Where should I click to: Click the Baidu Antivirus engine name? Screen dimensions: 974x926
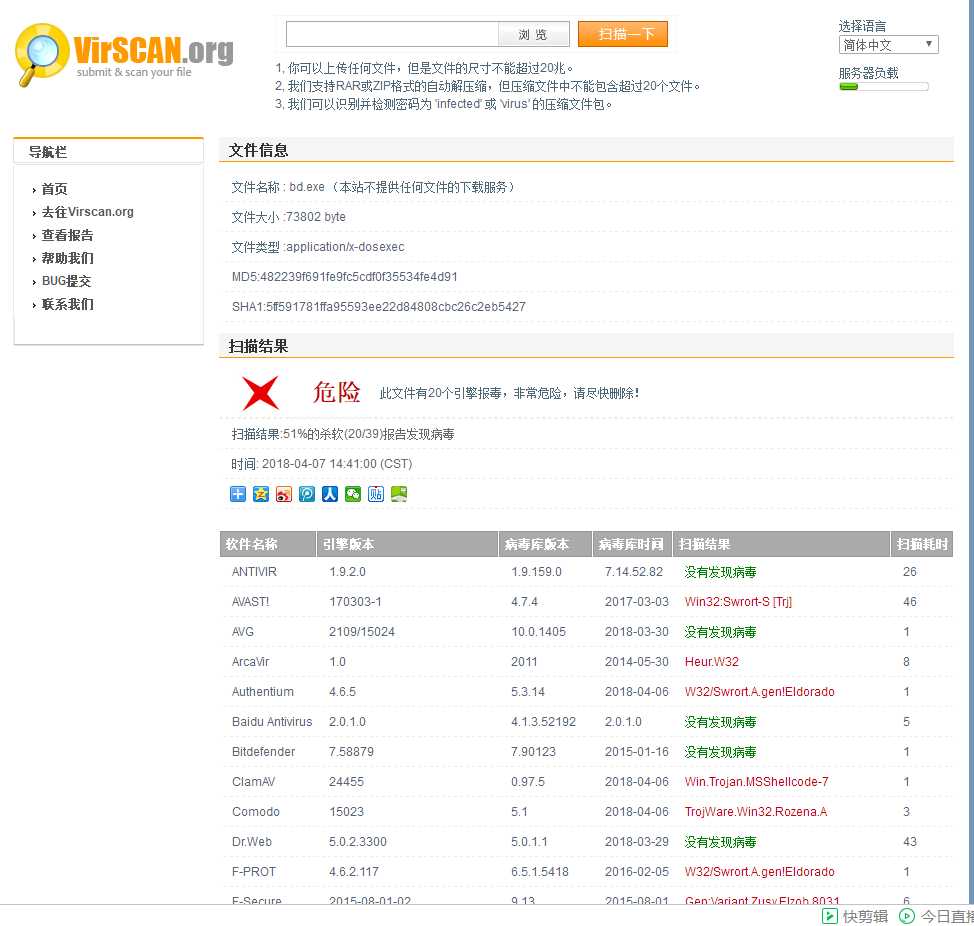tap(272, 722)
